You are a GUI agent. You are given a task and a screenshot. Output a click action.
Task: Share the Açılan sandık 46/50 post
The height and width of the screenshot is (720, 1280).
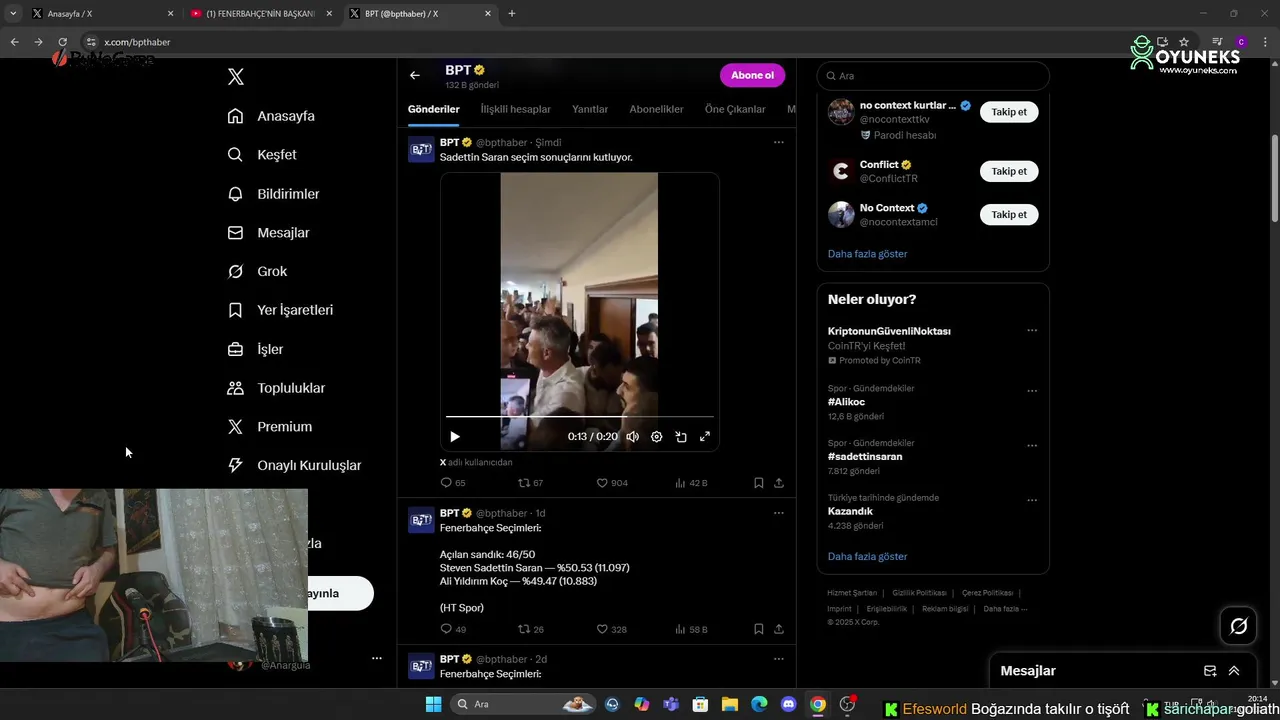tap(779, 629)
